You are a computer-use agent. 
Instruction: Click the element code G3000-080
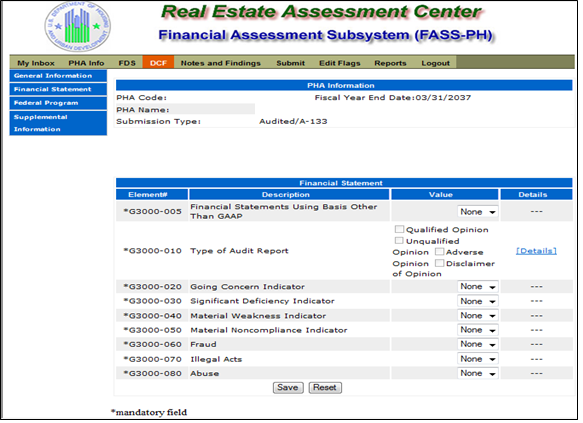152,374
